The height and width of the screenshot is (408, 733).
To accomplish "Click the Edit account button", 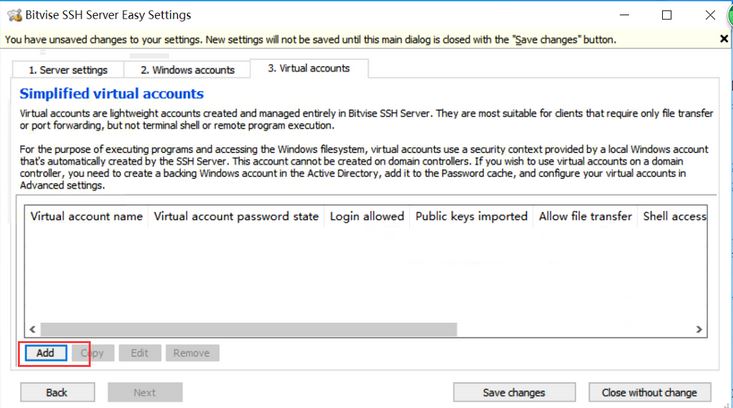I will coord(140,353).
